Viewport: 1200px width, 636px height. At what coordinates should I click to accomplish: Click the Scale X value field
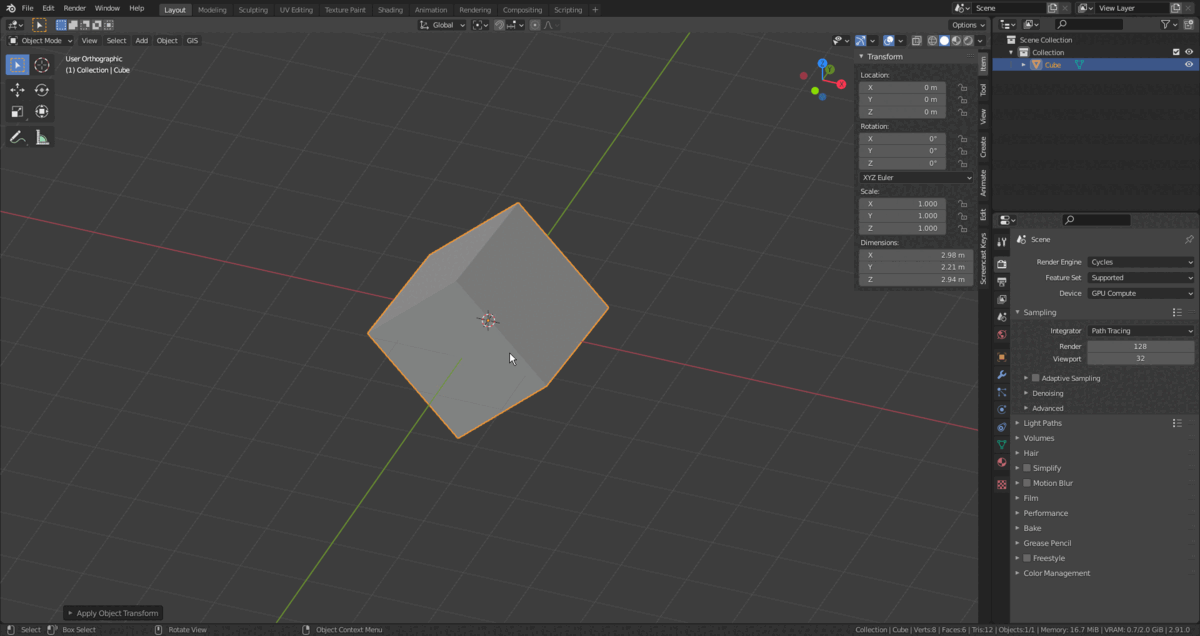[902, 204]
